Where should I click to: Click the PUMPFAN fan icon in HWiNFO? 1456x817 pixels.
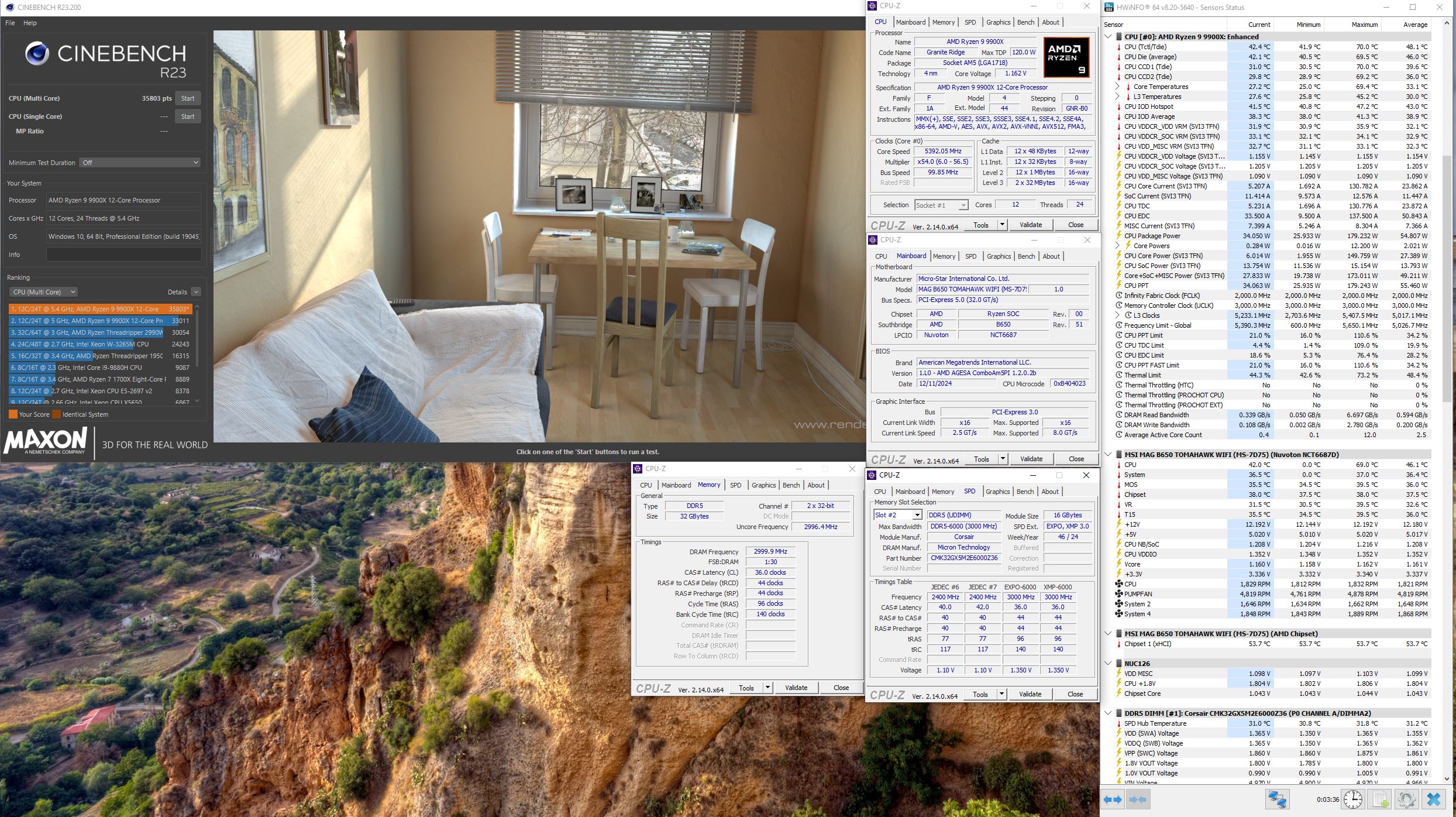1118,594
